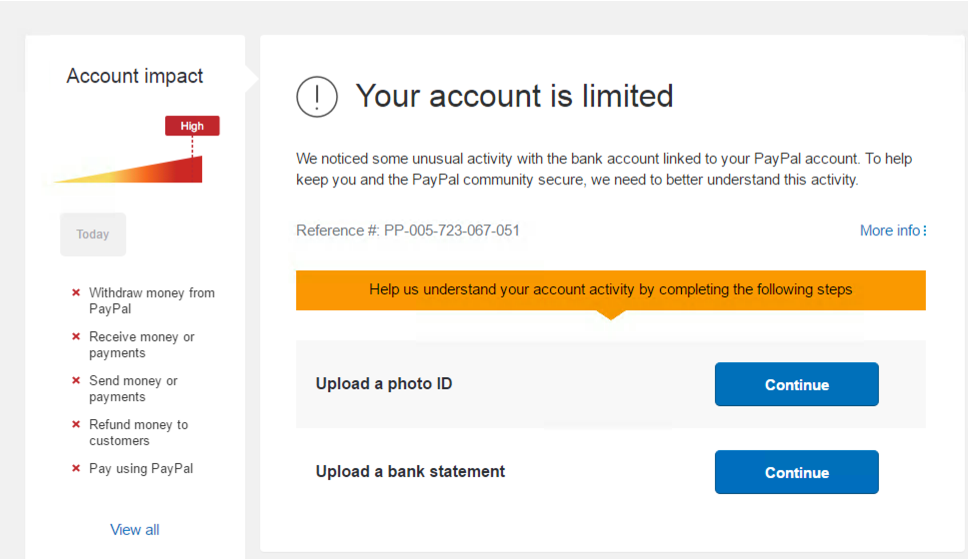Open View all account impacts
968x559 pixels.
tap(135, 530)
